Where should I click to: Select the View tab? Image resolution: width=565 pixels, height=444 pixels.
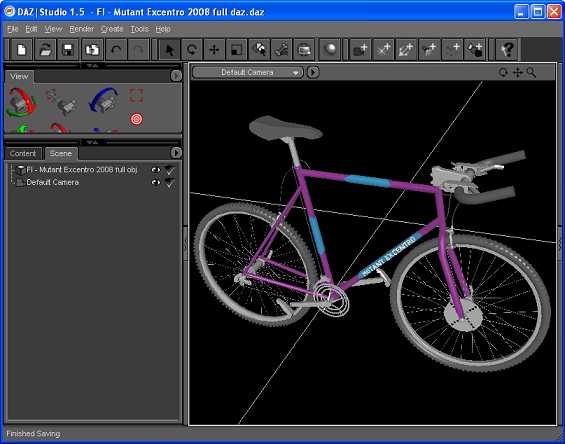point(19,76)
